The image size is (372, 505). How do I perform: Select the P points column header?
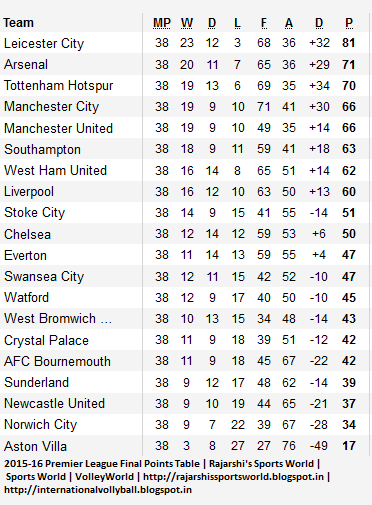[x=349, y=23]
